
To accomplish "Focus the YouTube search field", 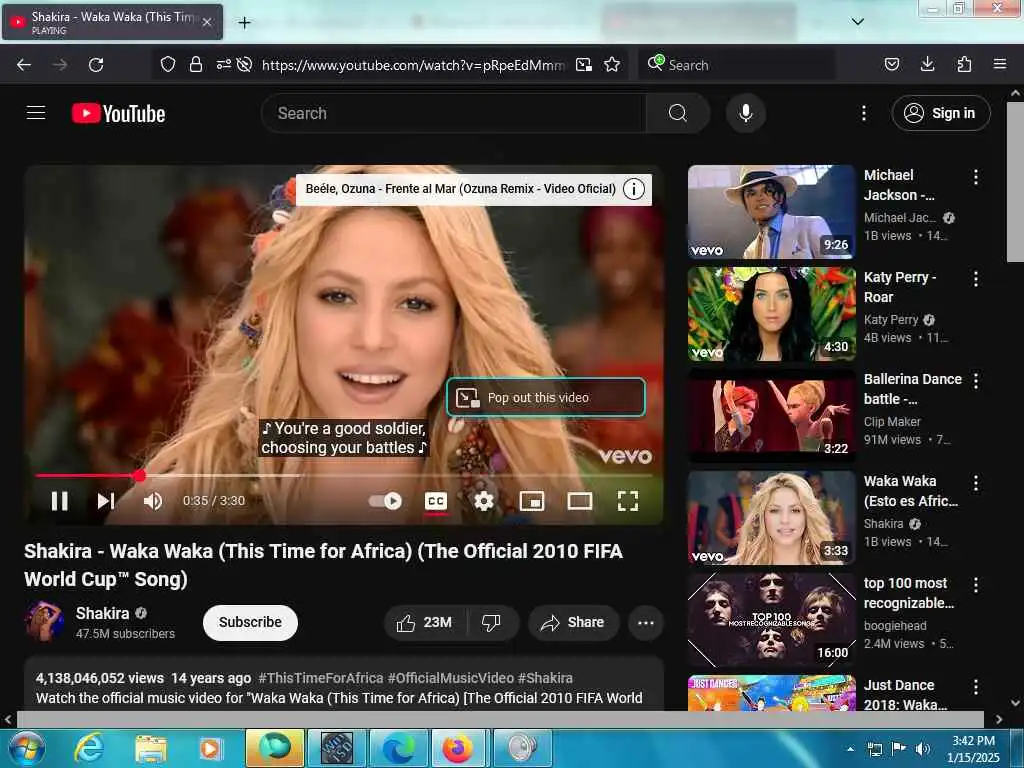I will [454, 113].
